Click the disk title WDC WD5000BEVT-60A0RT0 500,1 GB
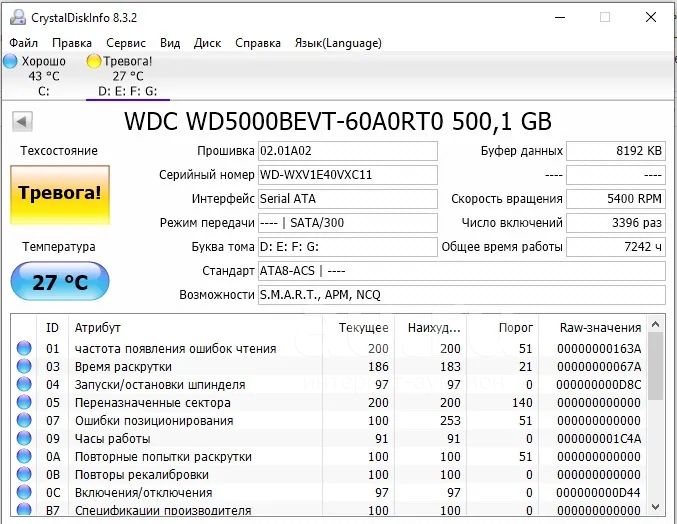Image resolution: width=677 pixels, height=524 pixels. tap(338, 121)
